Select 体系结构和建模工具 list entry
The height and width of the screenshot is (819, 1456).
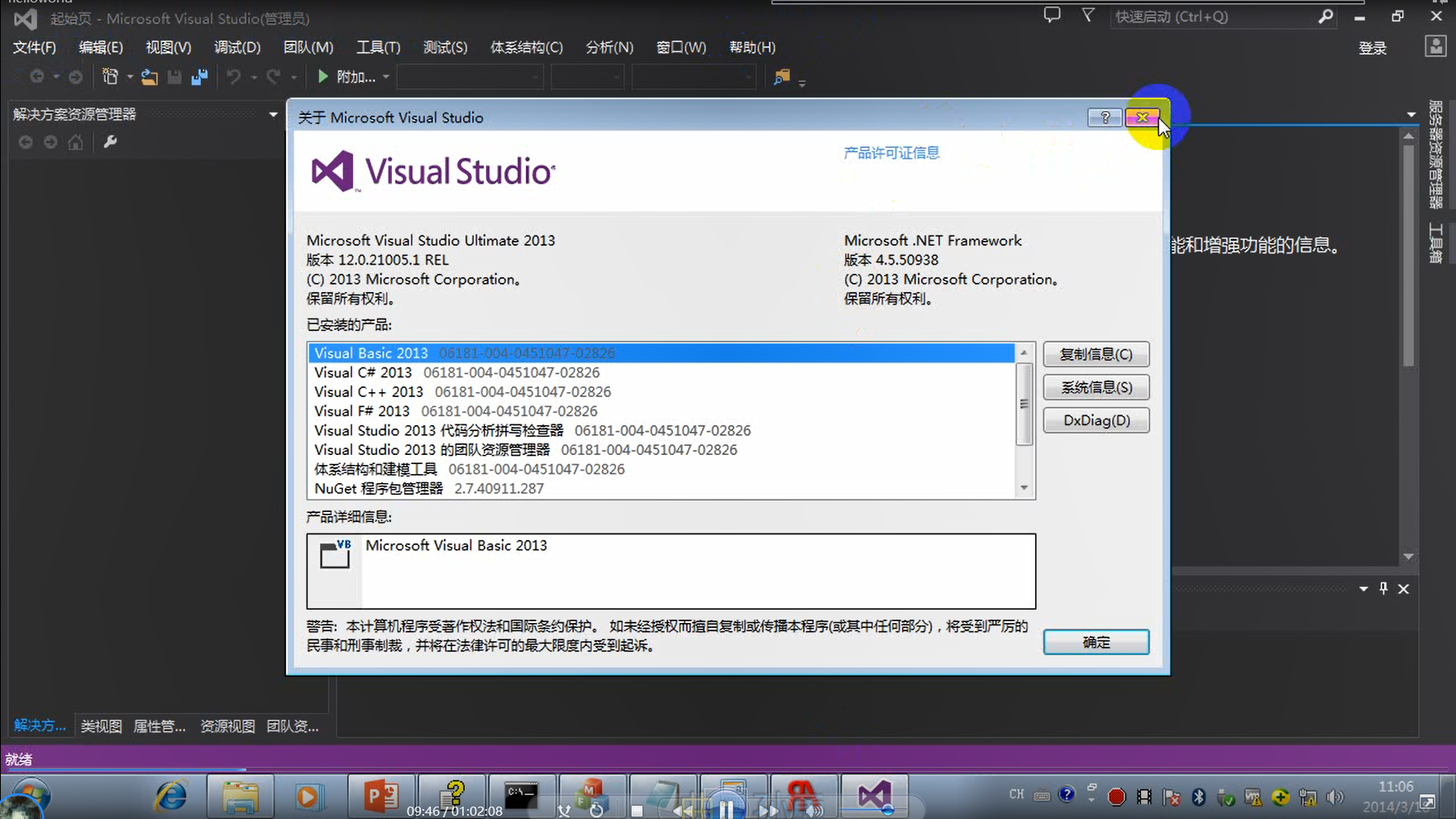pos(661,469)
